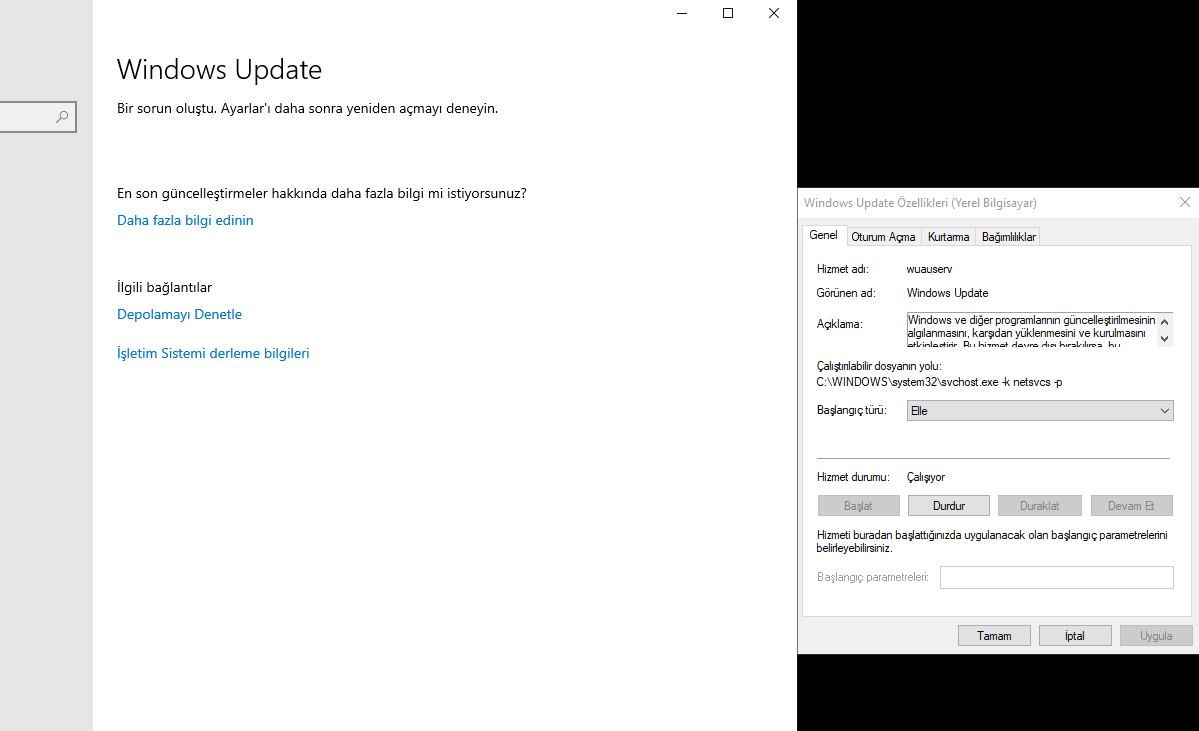Click the greyed Uygula button

pos(1156,635)
